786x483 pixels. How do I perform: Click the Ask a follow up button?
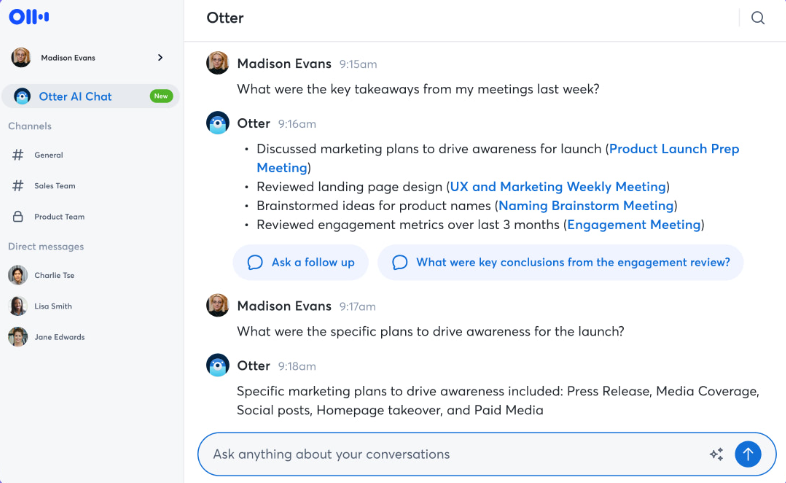tap(301, 262)
